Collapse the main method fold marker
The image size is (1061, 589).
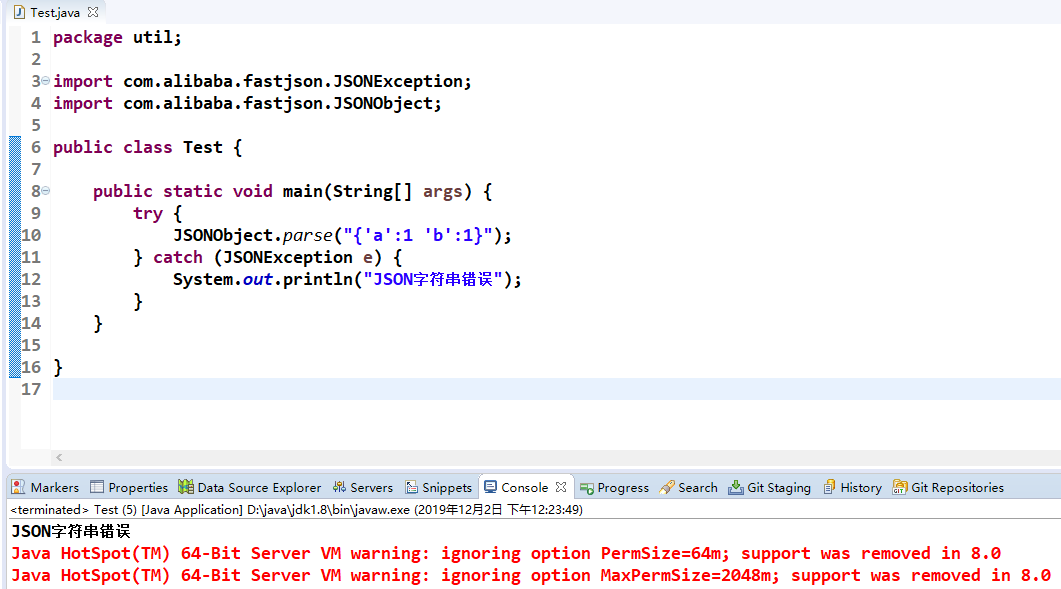[44, 190]
